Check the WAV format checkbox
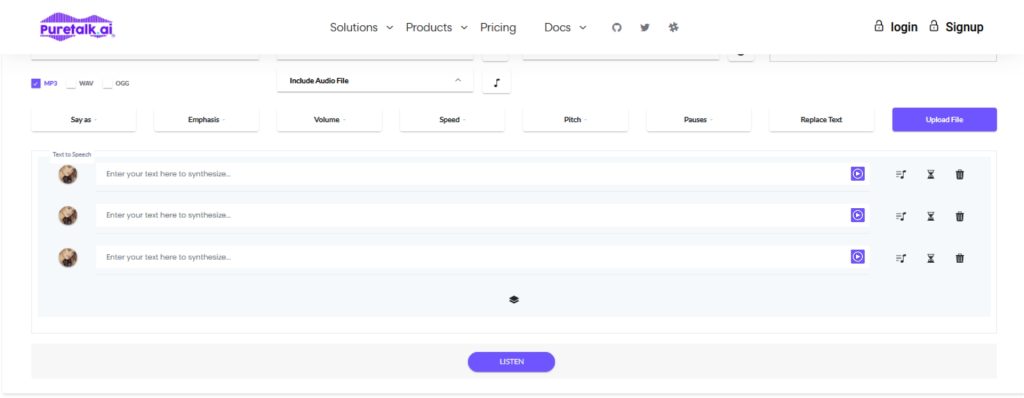 click(x=71, y=84)
